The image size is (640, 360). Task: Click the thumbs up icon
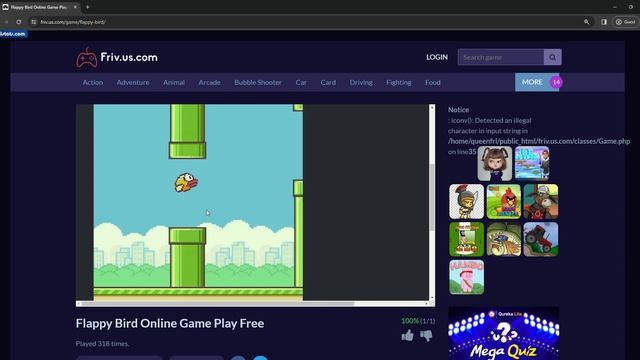tap(407, 336)
